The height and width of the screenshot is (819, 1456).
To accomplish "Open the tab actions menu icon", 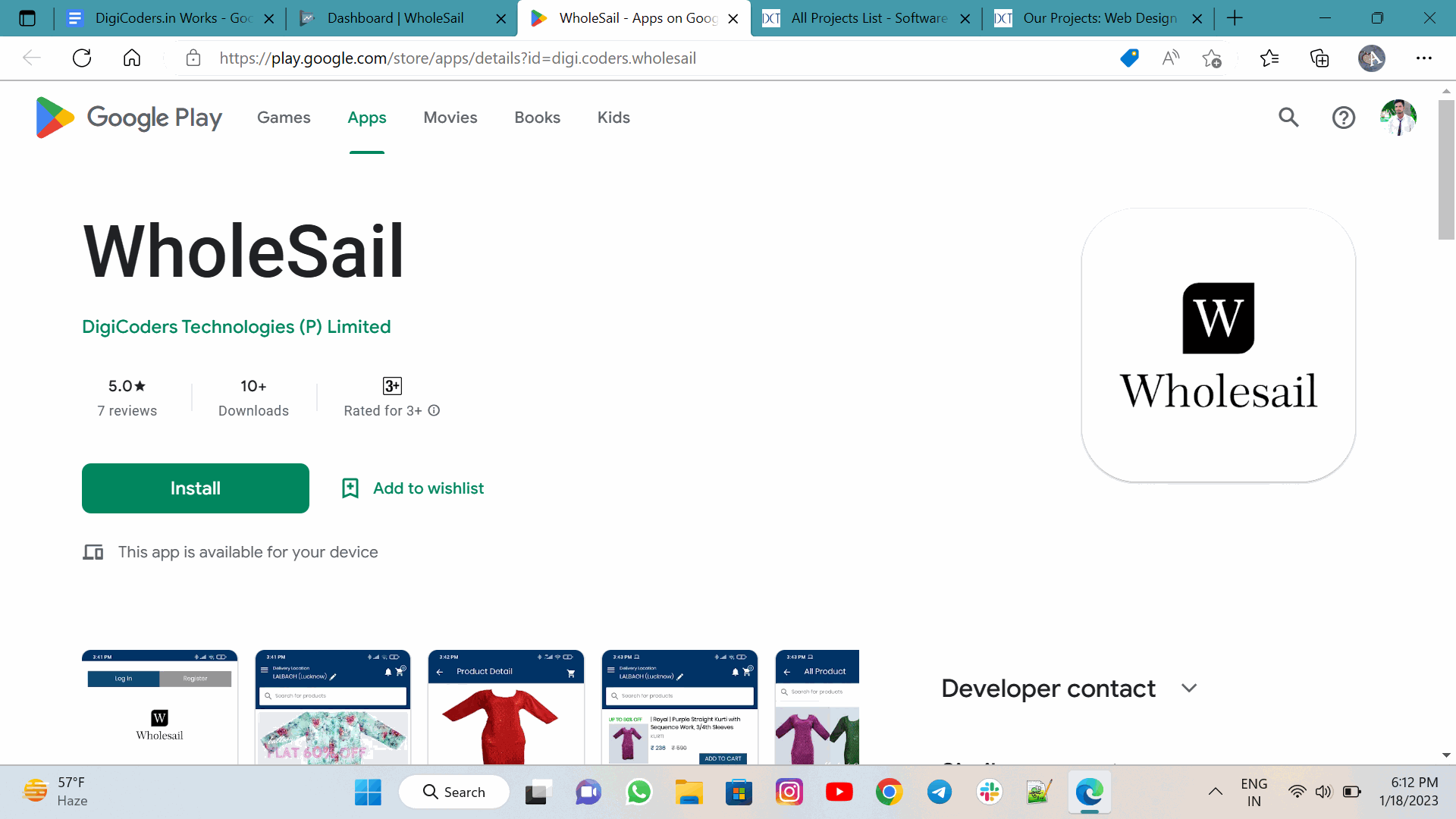I will (x=27, y=18).
